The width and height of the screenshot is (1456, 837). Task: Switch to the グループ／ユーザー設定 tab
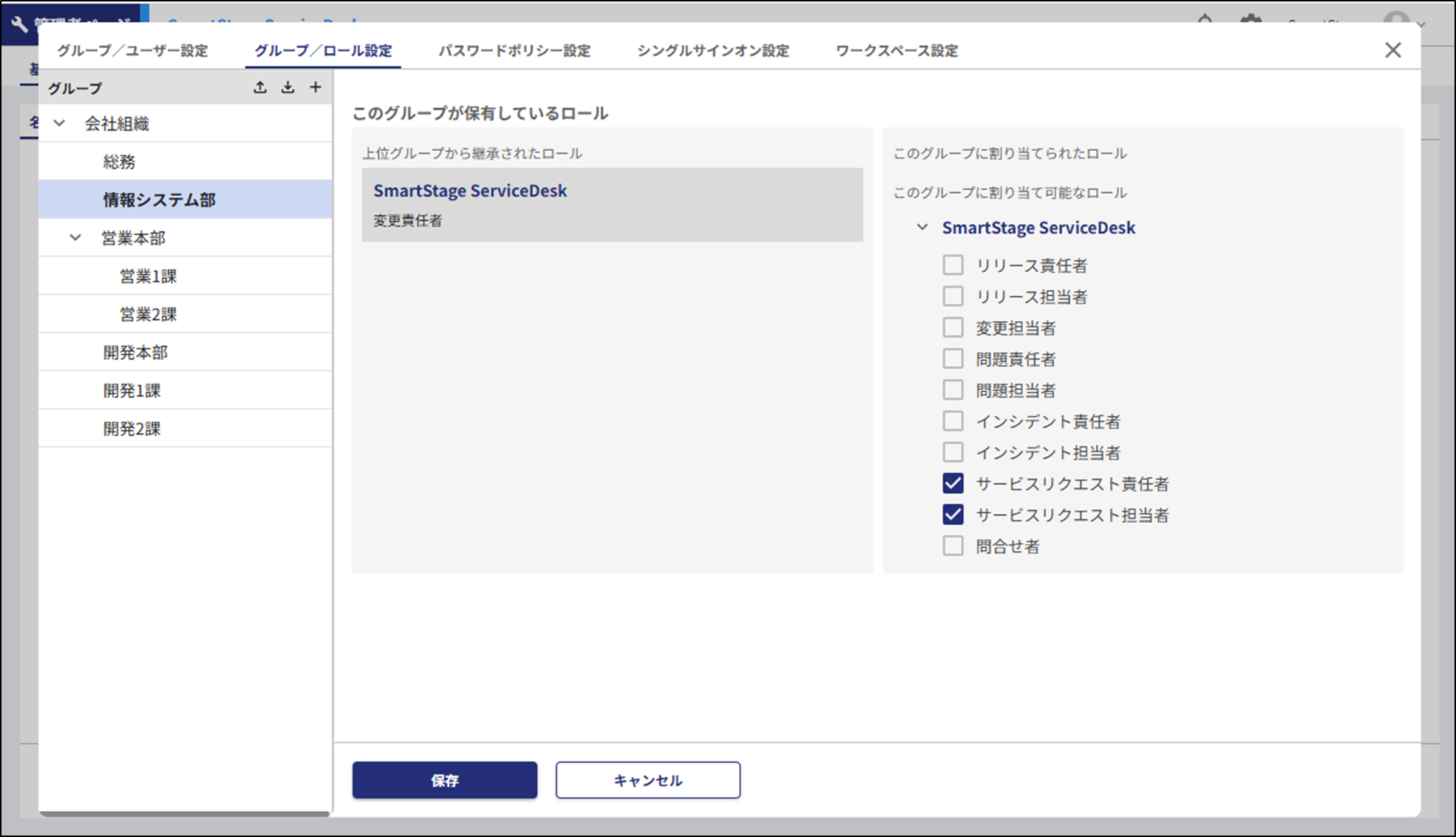click(x=133, y=50)
